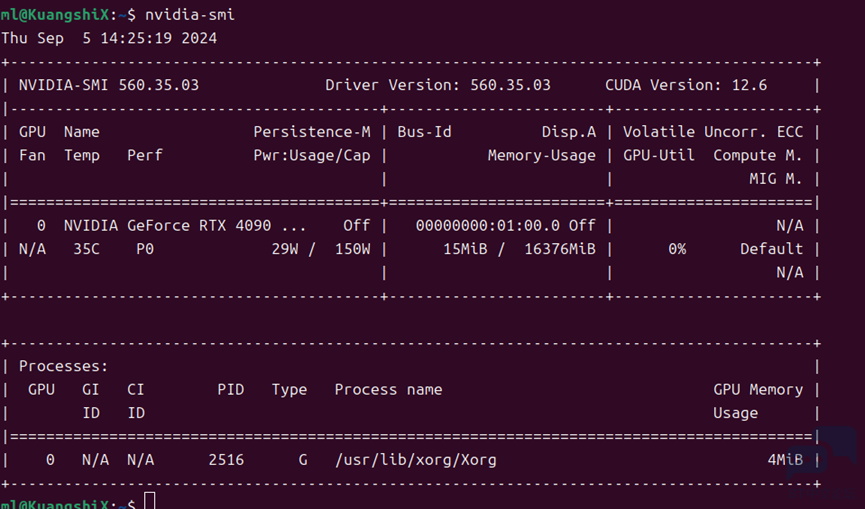
Task: Click the 'GPU-Util' header
Action: (x=659, y=156)
